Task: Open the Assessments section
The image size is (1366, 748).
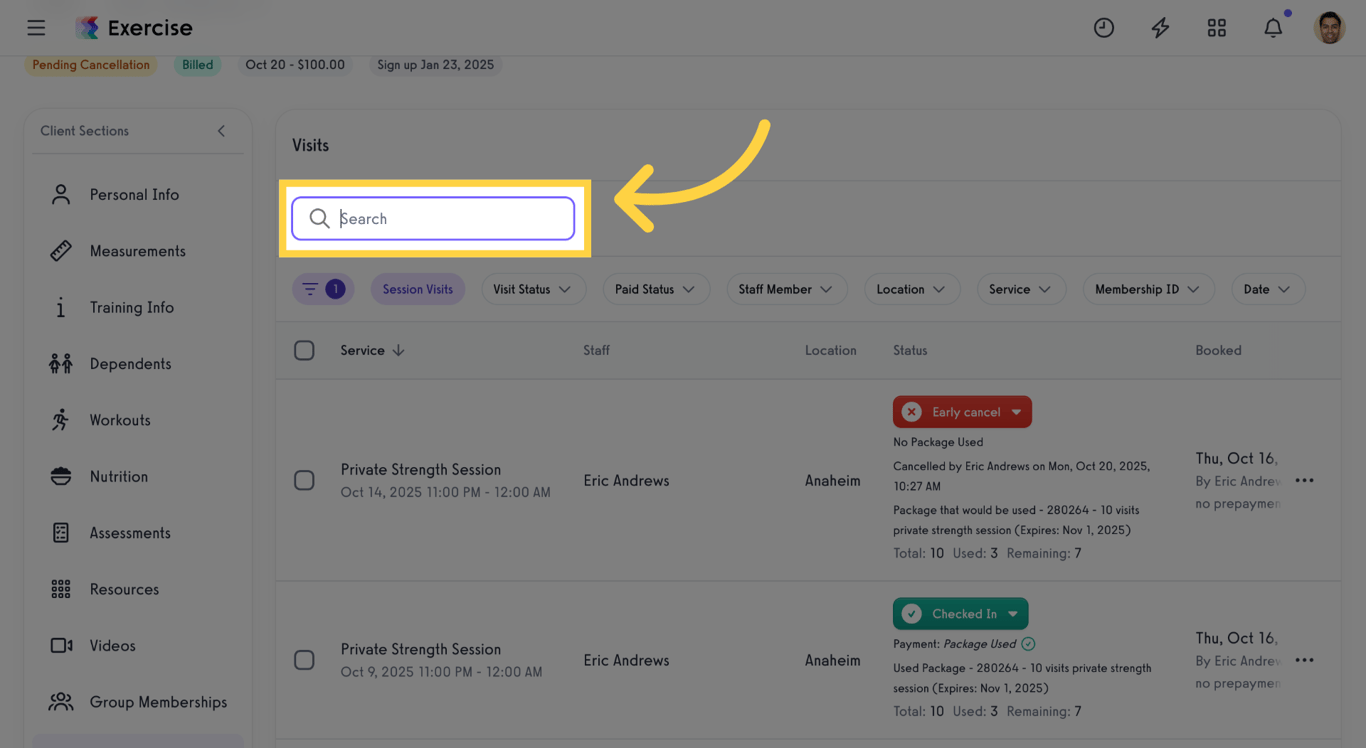Action: [x=131, y=532]
